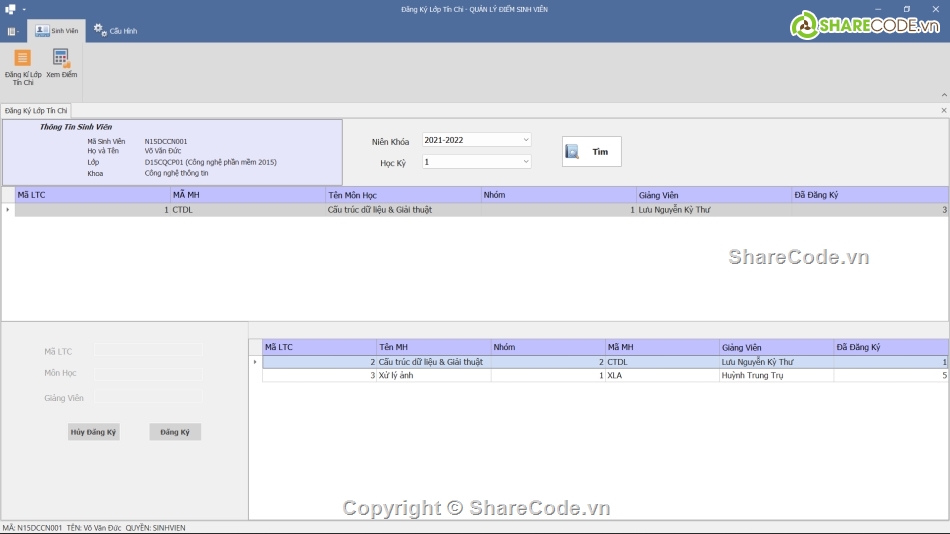
Task: Close the Đăng Ký Lớp Tín Chỉ document panel
Action: click(943, 110)
